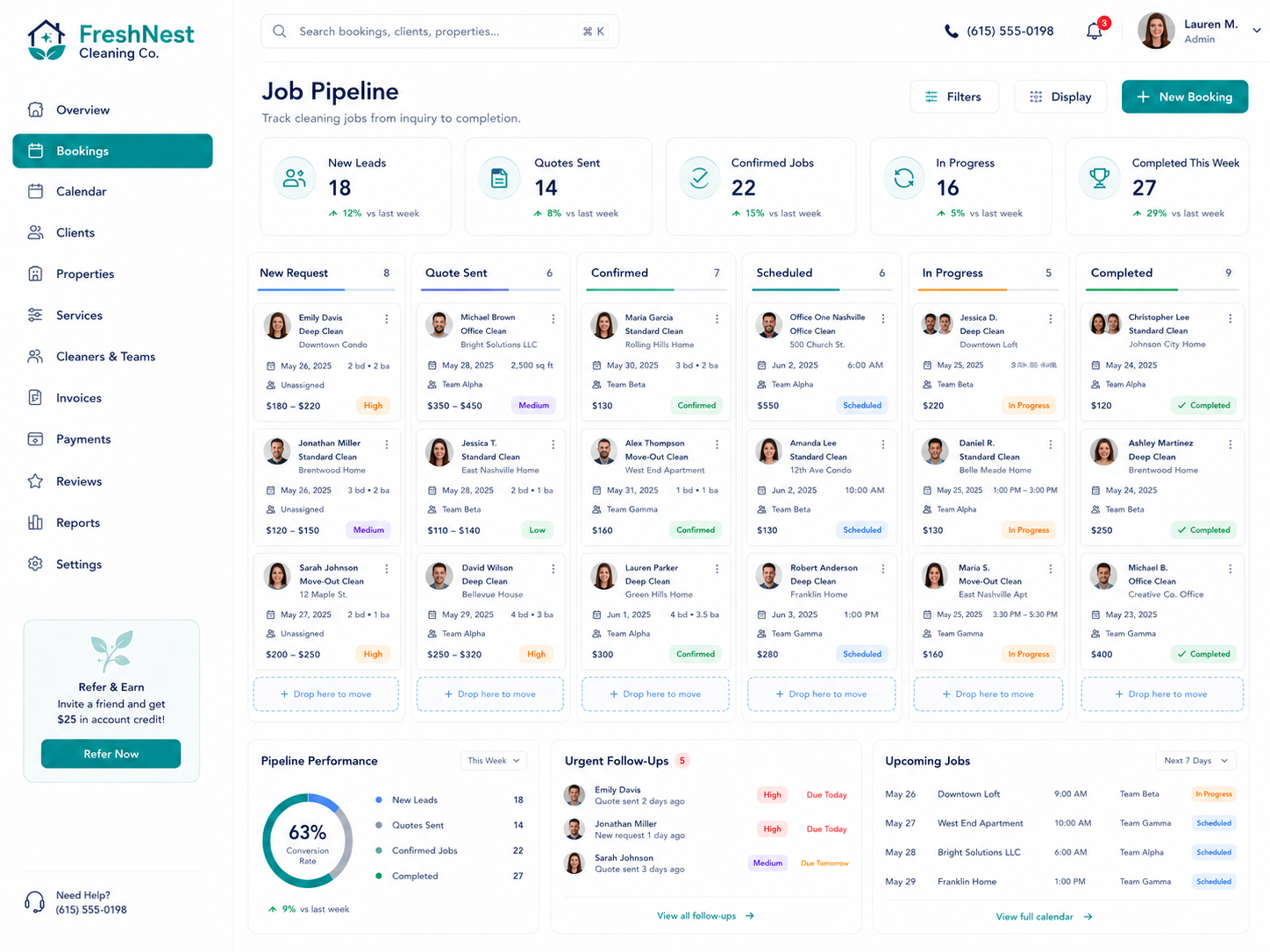The image size is (1270, 952).
Task: Open options menu on Robert Anderson card
Action: point(883,569)
